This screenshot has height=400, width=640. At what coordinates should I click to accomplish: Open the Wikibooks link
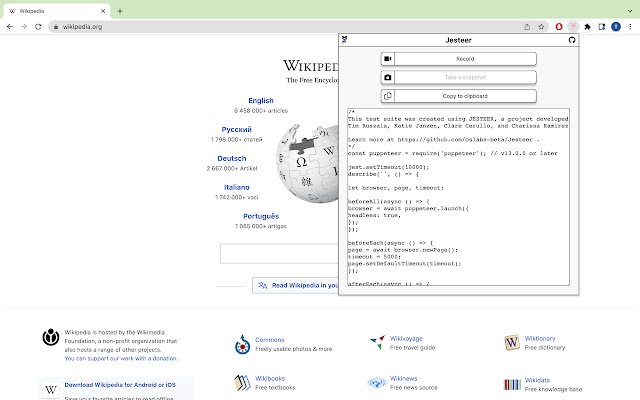(270, 378)
